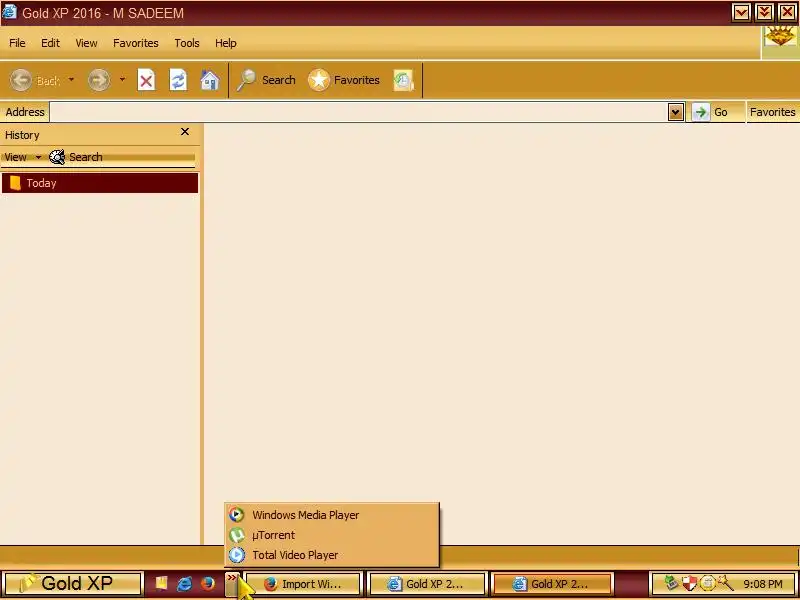Click the yellow folder quick launch icon
The height and width of the screenshot is (600, 800).
(161, 583)
